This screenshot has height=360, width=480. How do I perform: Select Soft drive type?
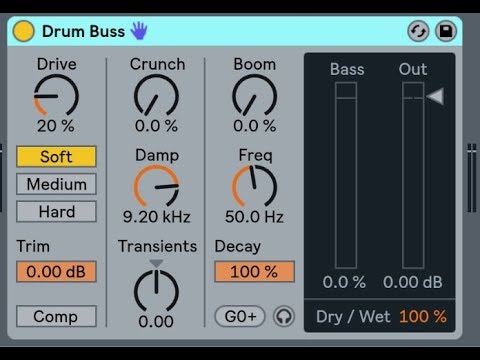56,156
